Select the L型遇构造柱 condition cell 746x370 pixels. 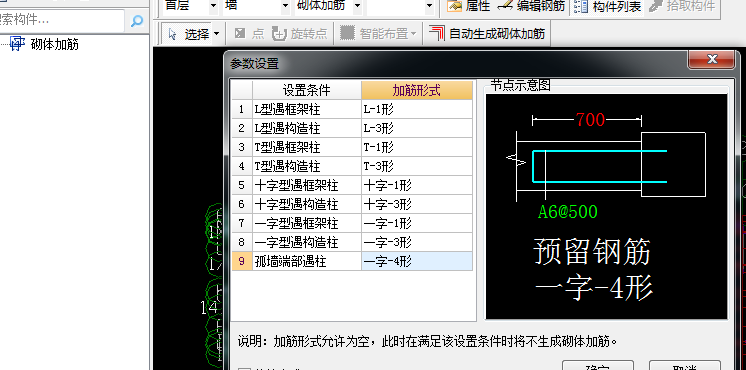[x=307, y=128]
